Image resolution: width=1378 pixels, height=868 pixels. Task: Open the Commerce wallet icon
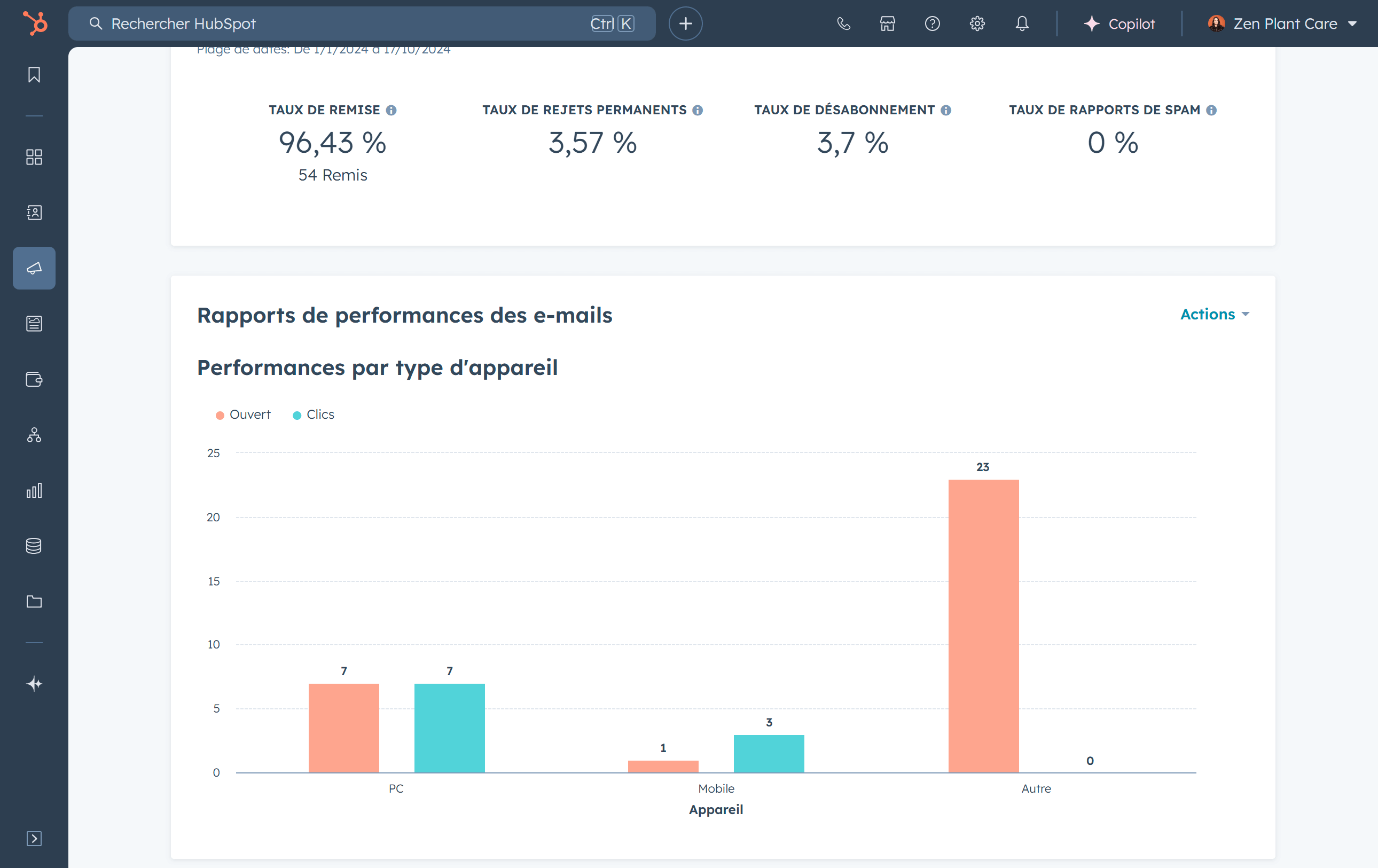click(x=34, y=379)
